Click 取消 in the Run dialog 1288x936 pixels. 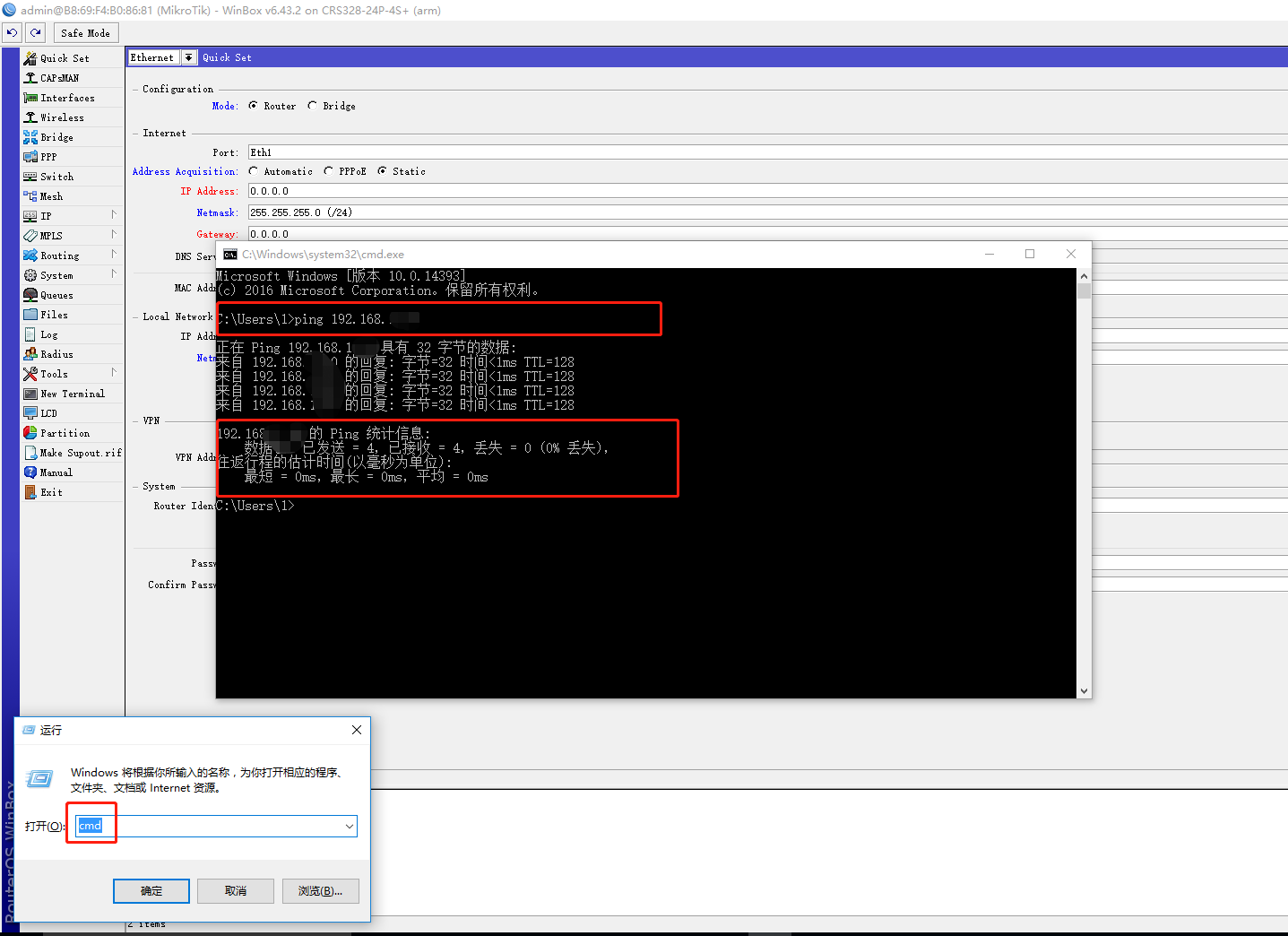236,891
